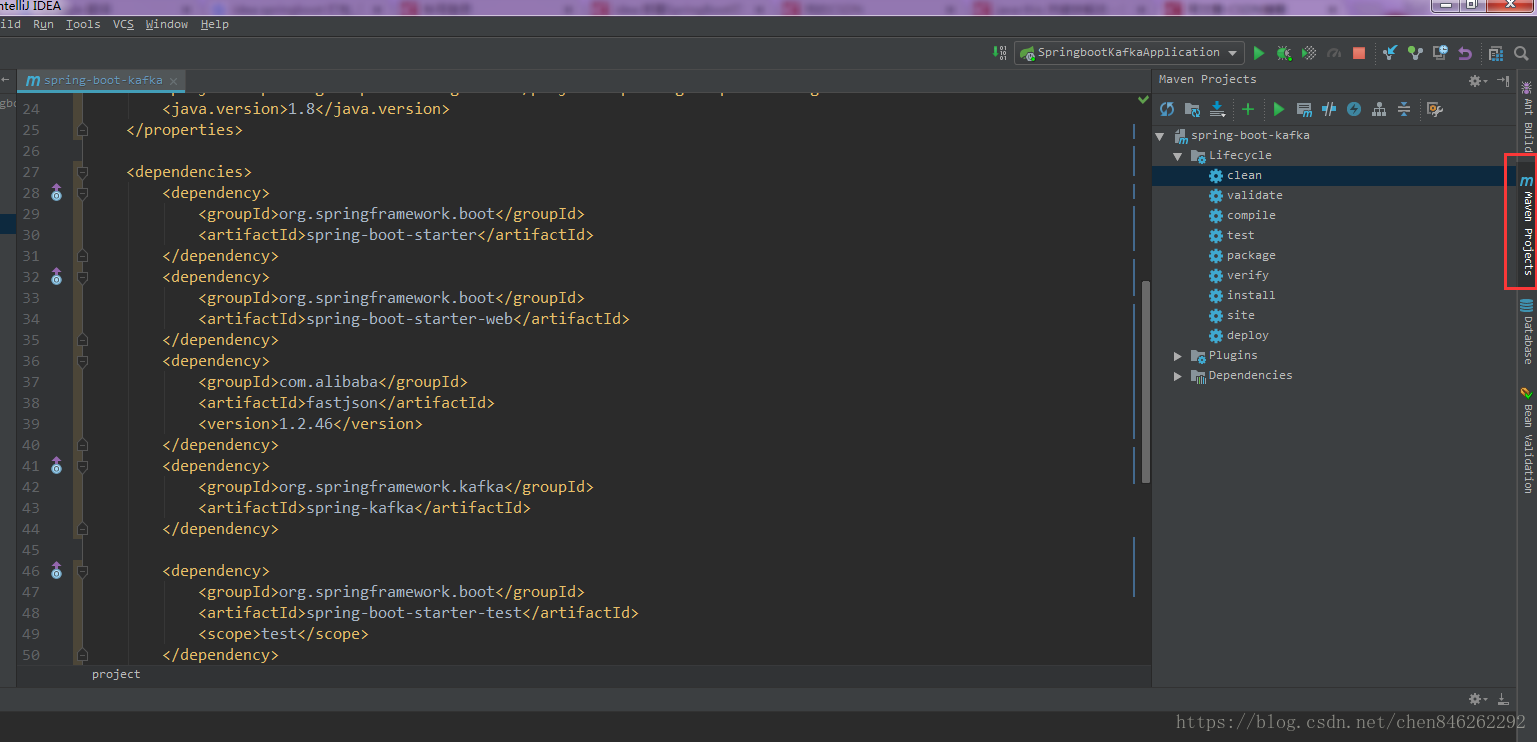This screenshot has width=1537, height=742.
Task: Run with Coverage from the main toolbar
Action: 1309,53
